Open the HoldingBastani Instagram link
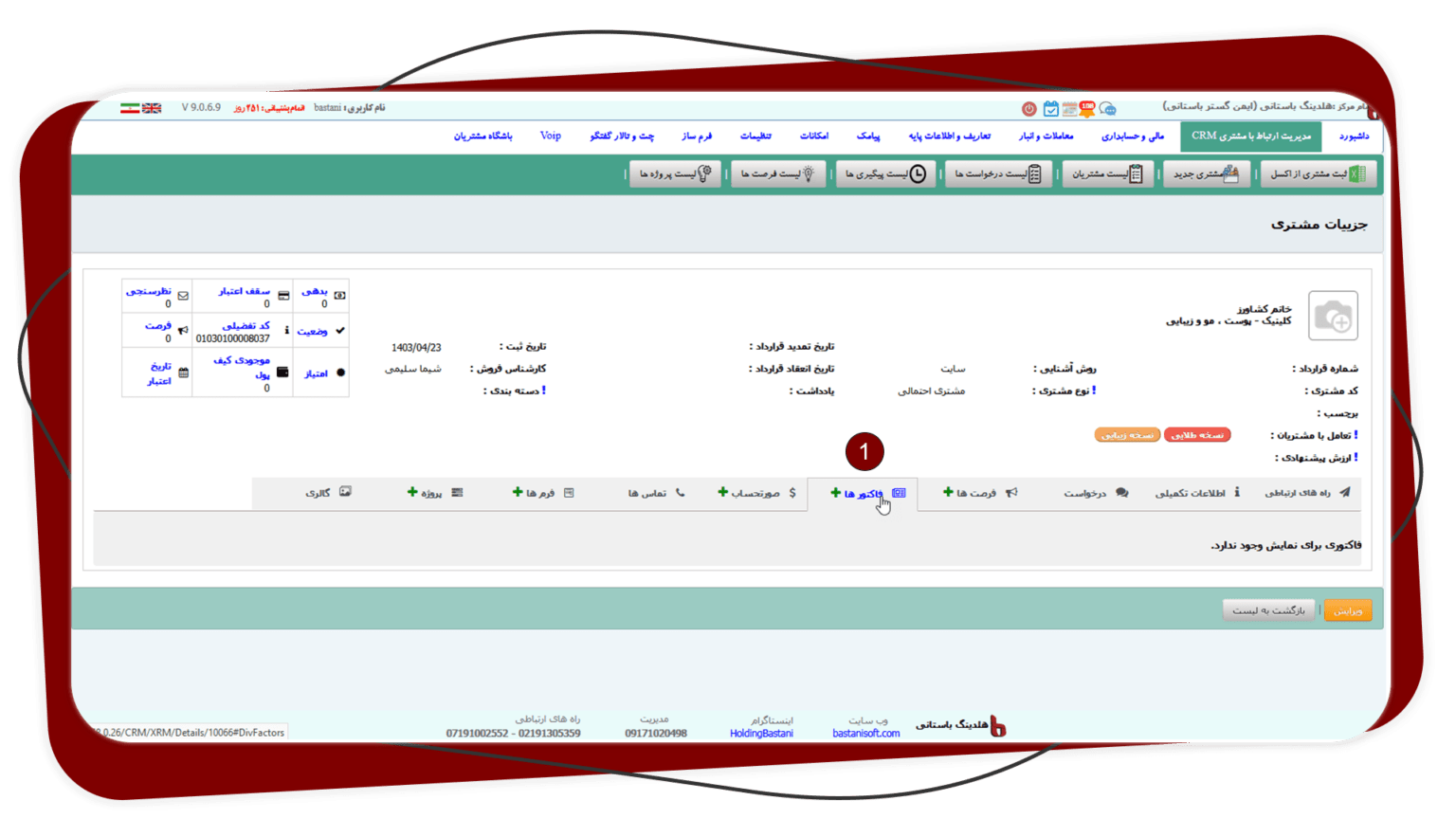The width and height of the screenshot is (1456, 819). click(x=761, y=734)
